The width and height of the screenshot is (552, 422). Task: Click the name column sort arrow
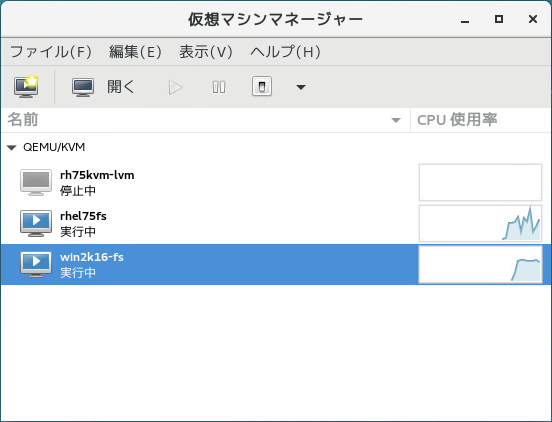(396, 120)
